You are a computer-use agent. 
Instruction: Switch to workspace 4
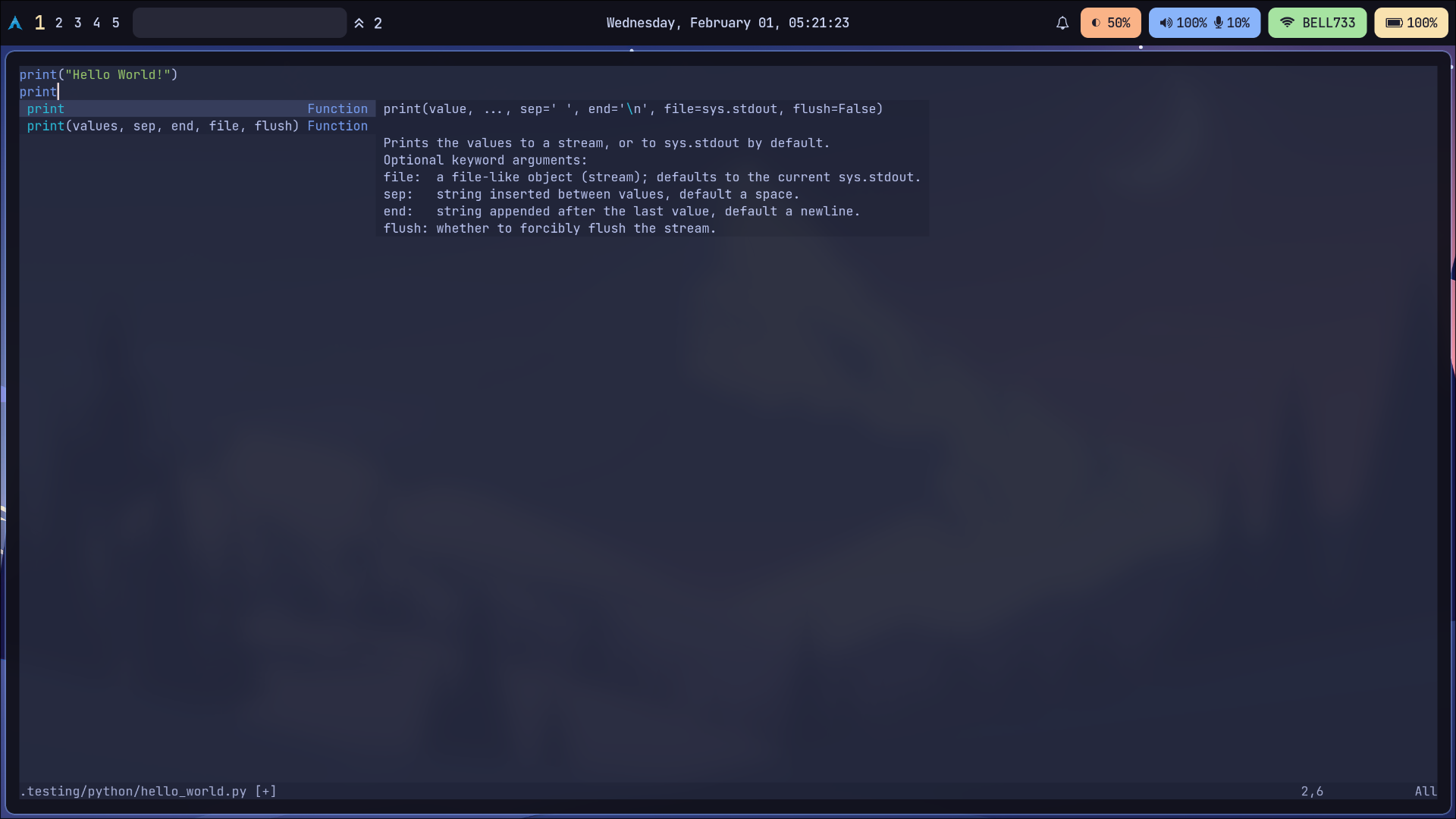(97, 23)
